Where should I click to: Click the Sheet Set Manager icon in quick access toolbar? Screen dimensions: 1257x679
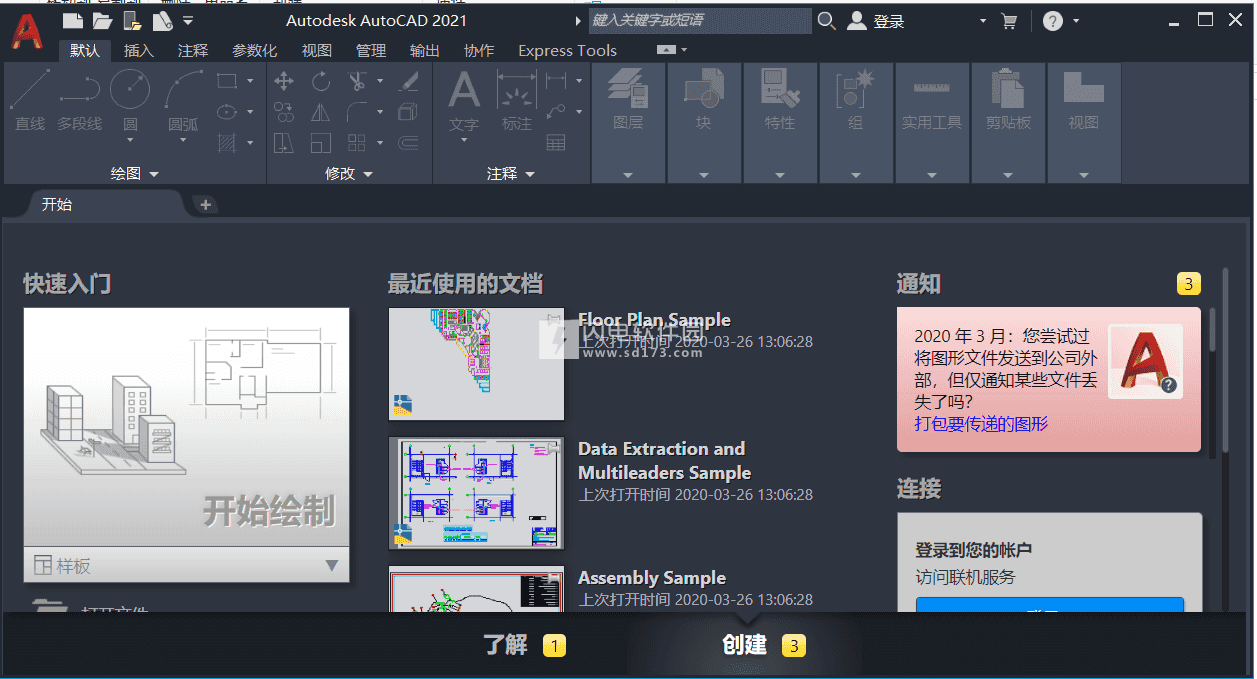162,20
